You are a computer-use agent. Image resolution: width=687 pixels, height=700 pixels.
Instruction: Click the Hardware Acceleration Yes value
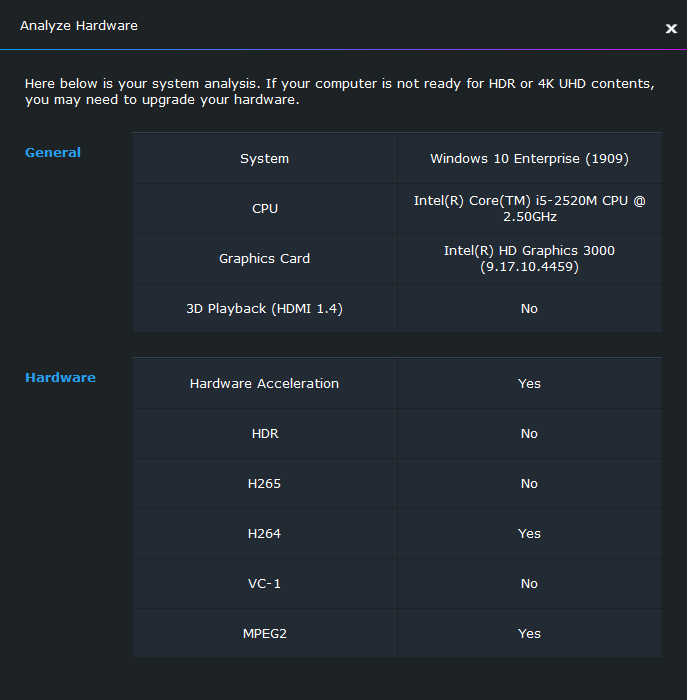point(529,384)
